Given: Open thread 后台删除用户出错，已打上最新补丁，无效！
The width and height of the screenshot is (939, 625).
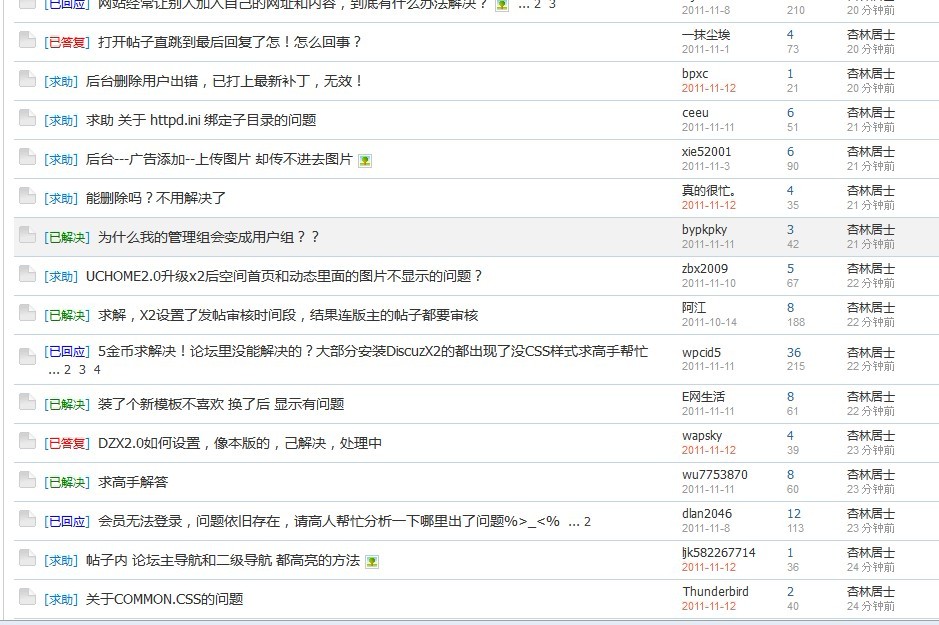Looking at the screenshot, I should [x=224, y=81].
